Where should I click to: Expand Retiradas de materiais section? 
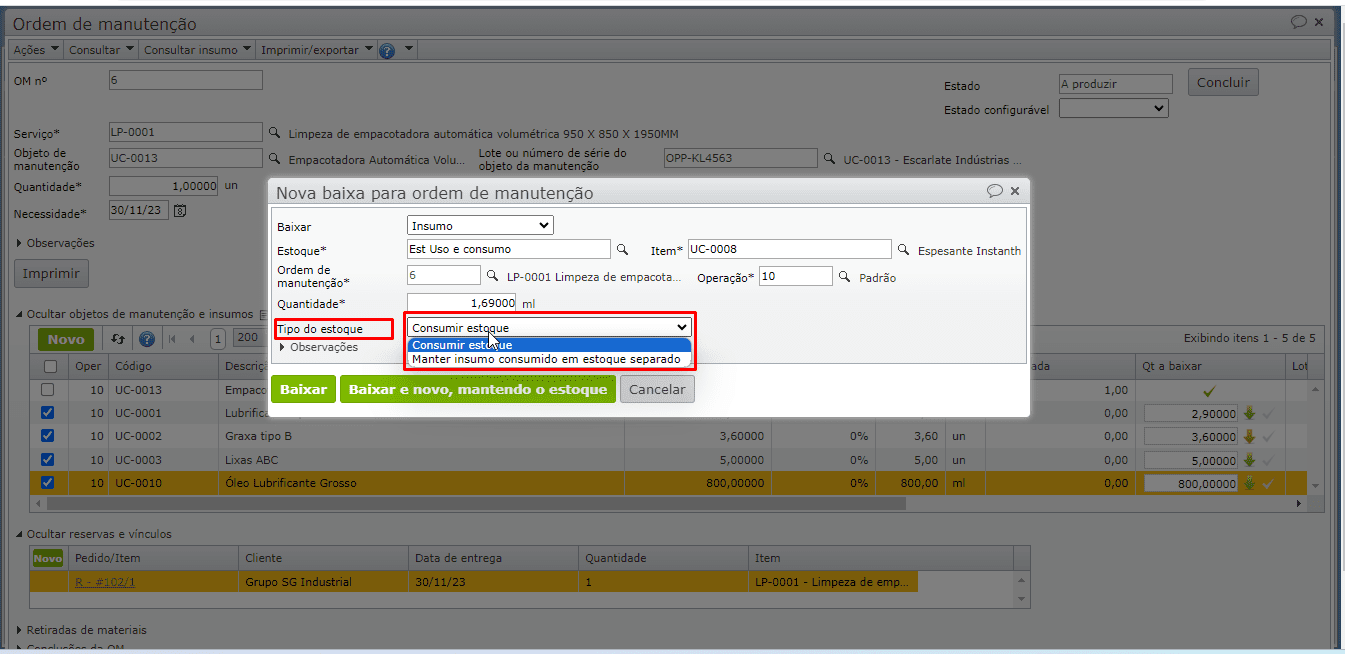pos(81,630)
